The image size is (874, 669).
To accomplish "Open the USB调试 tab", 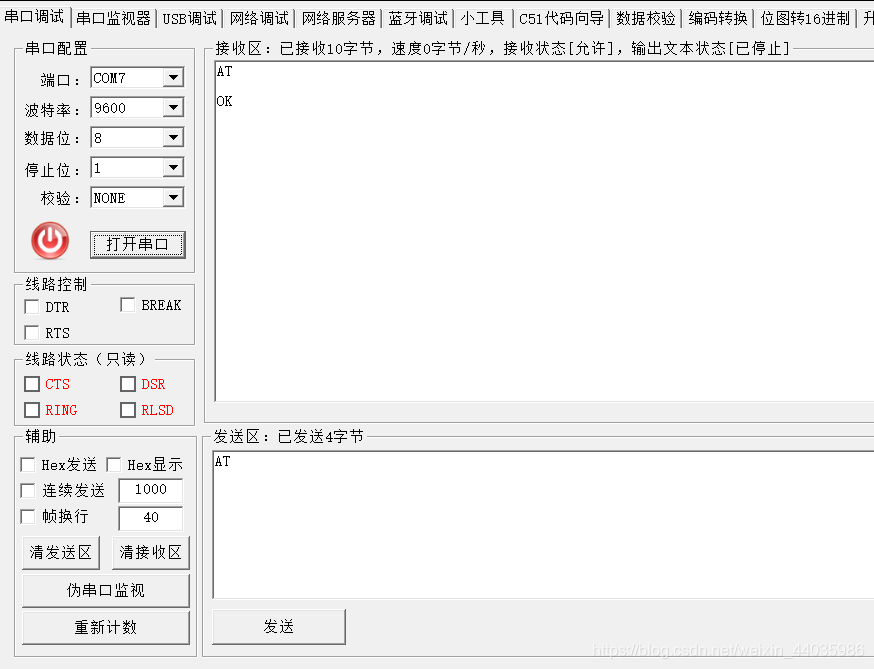I will [190, 18].
